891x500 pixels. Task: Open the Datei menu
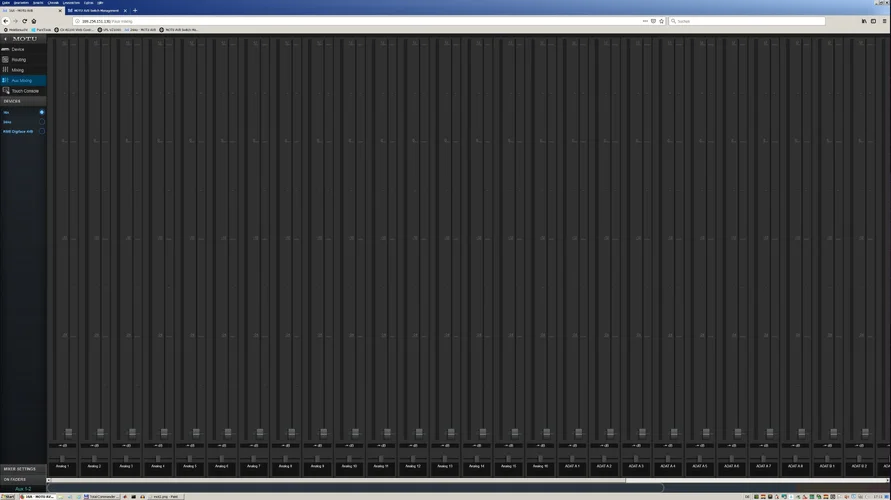6,3
